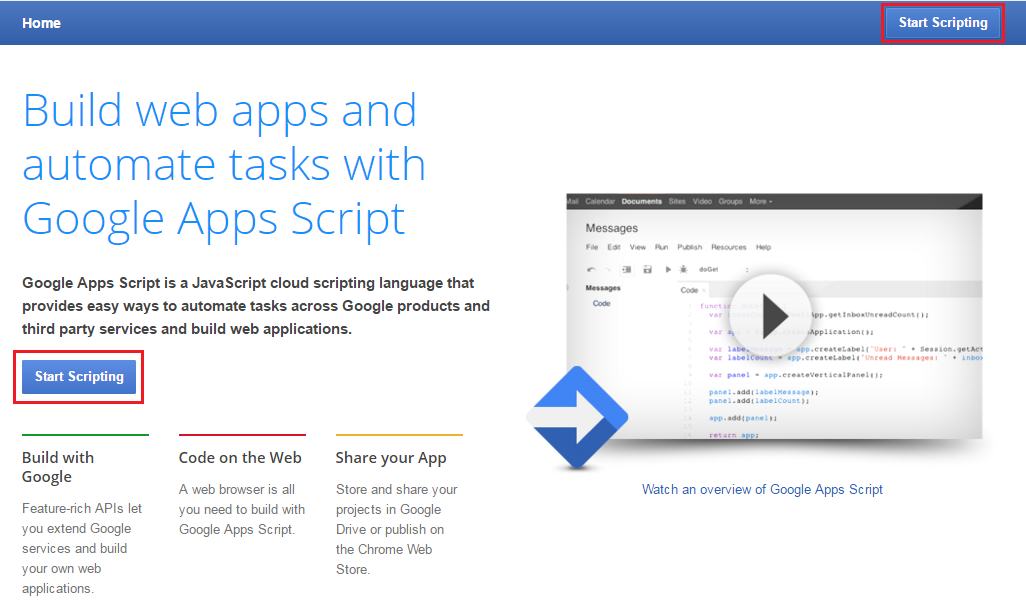Close the Code tab with its x
1026x607 pixels.
704,288
